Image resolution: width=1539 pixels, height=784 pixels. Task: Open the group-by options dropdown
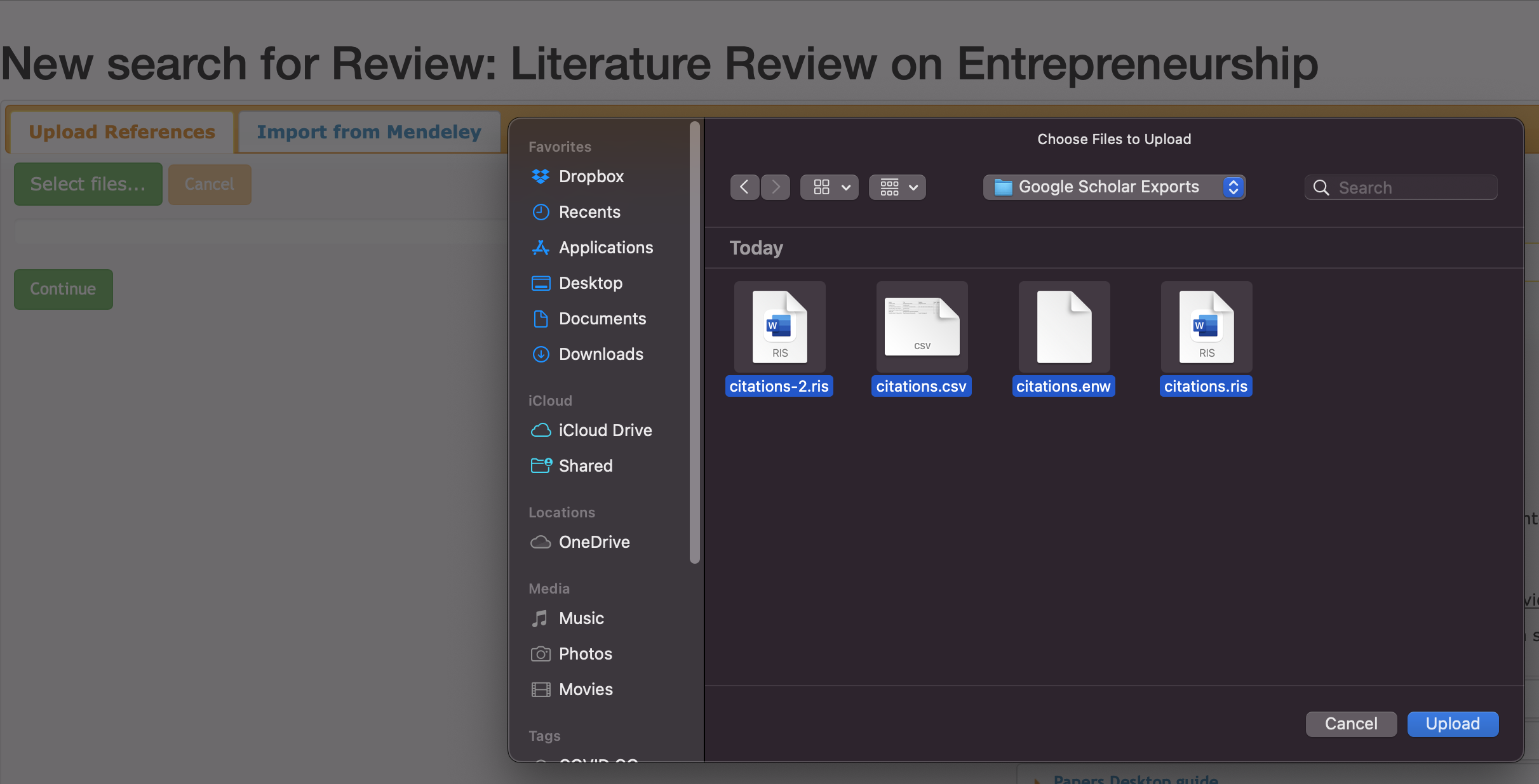click(x=897, y=187)
